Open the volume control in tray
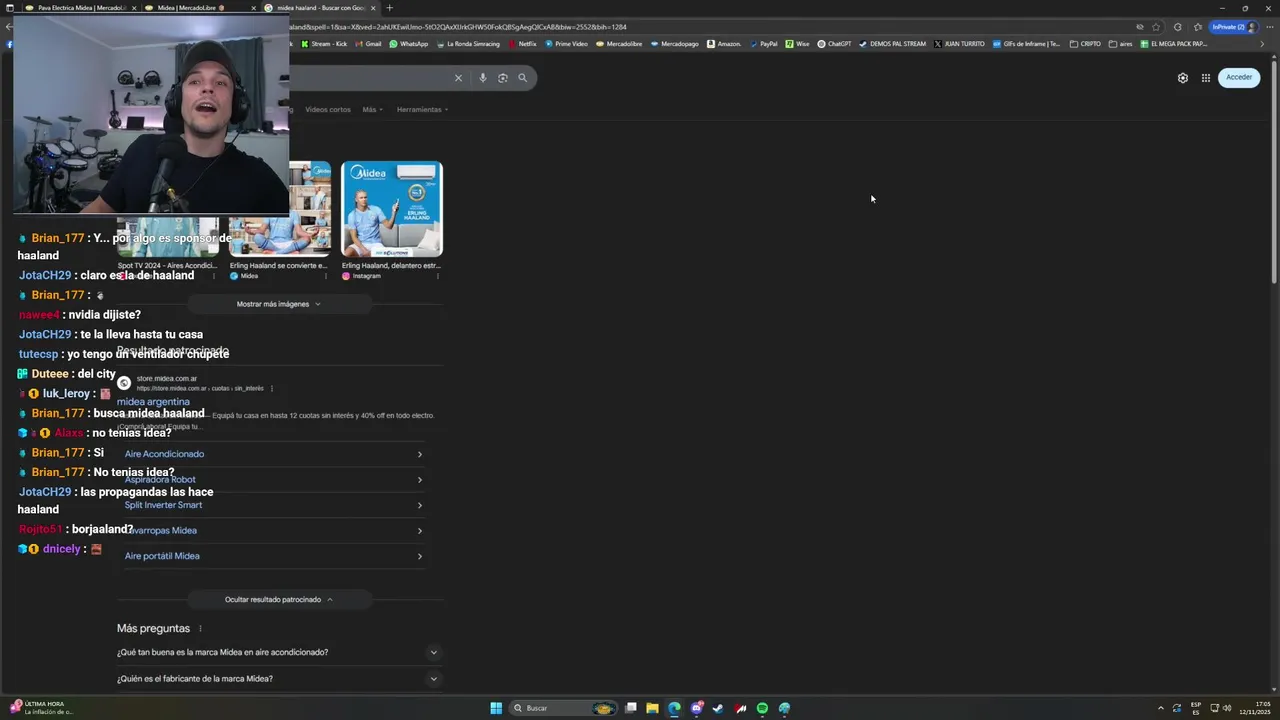The height and width of the screenshot is (720, 1280). click(x=1227, y=708)
